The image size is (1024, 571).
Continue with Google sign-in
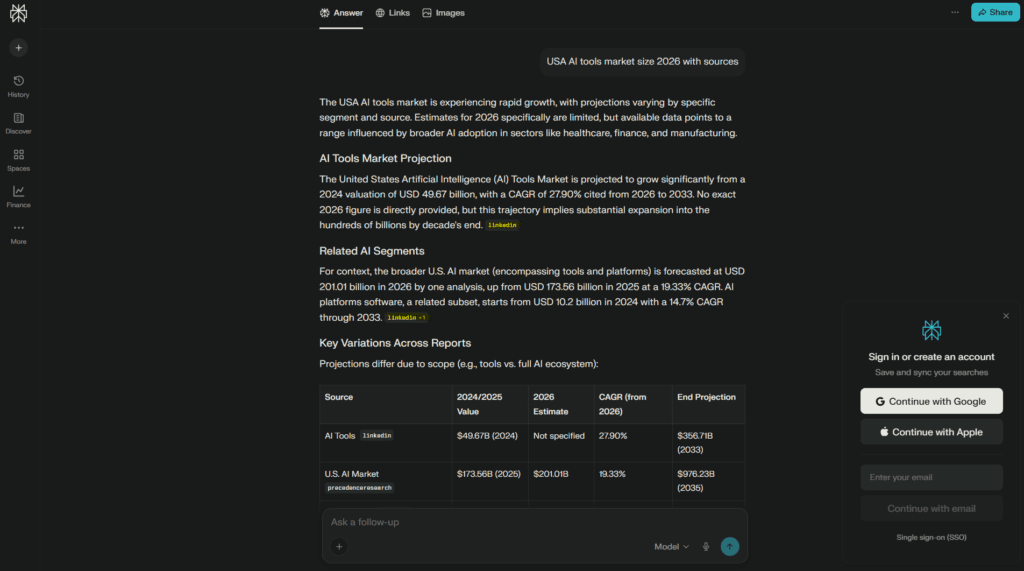pos(931,401)
